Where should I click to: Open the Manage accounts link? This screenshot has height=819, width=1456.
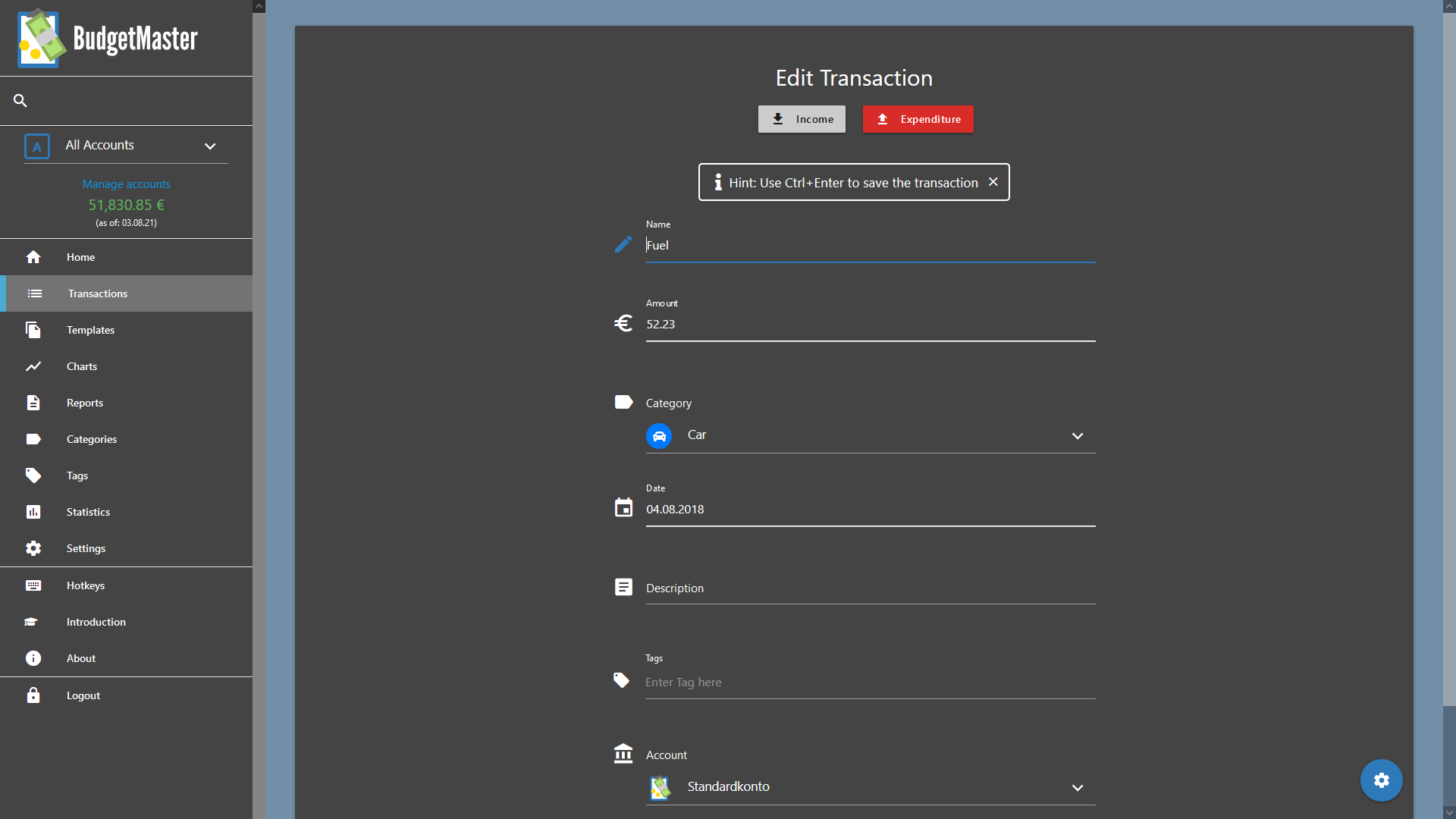click(x=126, y=184)
